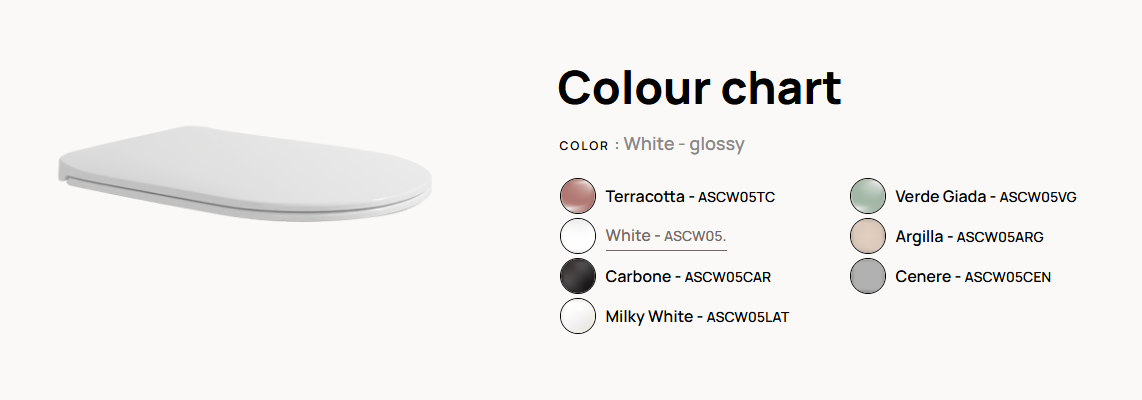Pick the Cenere grey swatch
This screenshot has width=1142, height=400.
[867, 276]
